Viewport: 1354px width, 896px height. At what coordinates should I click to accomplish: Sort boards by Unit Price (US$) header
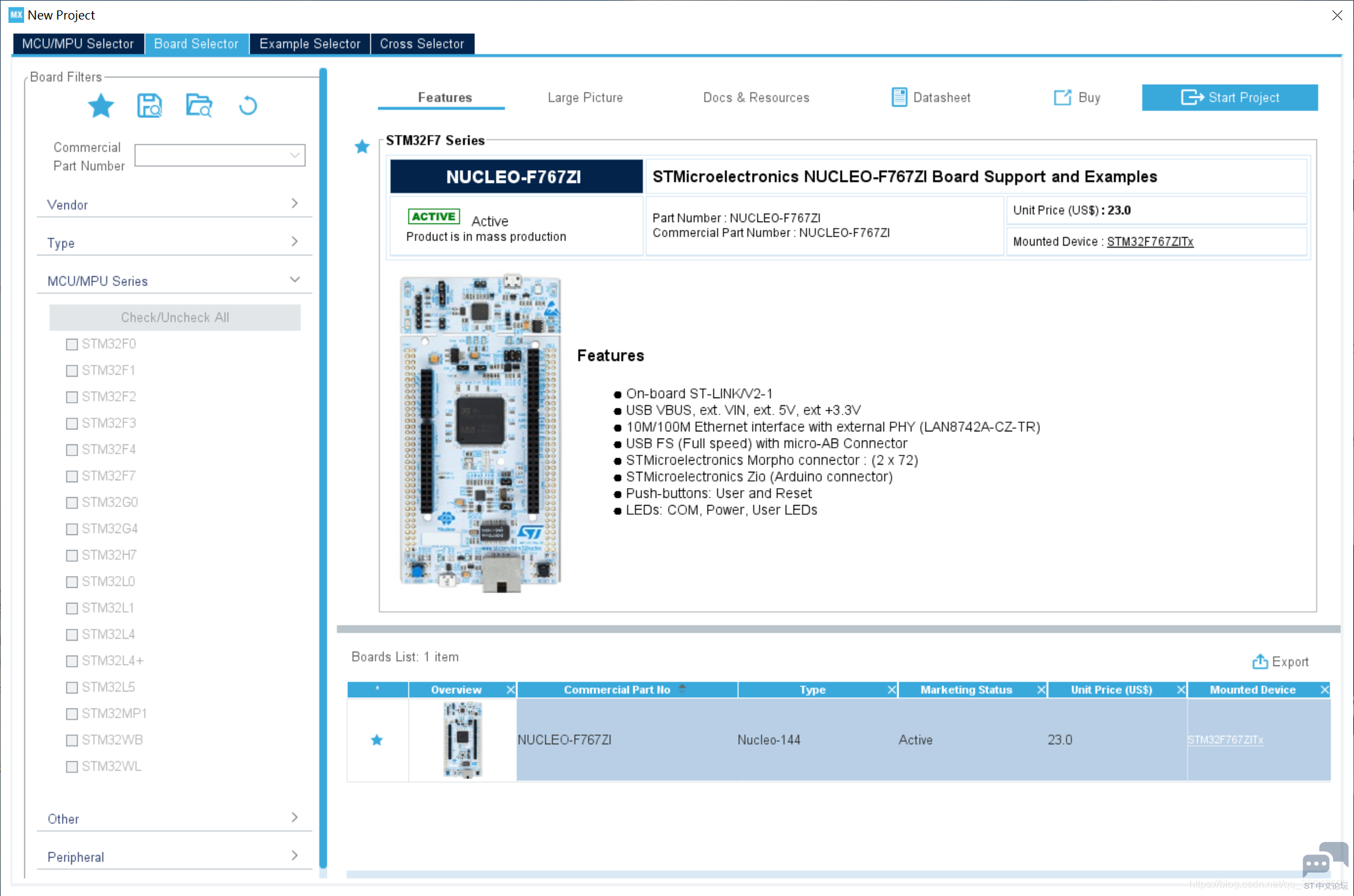tap(1111, 689)
